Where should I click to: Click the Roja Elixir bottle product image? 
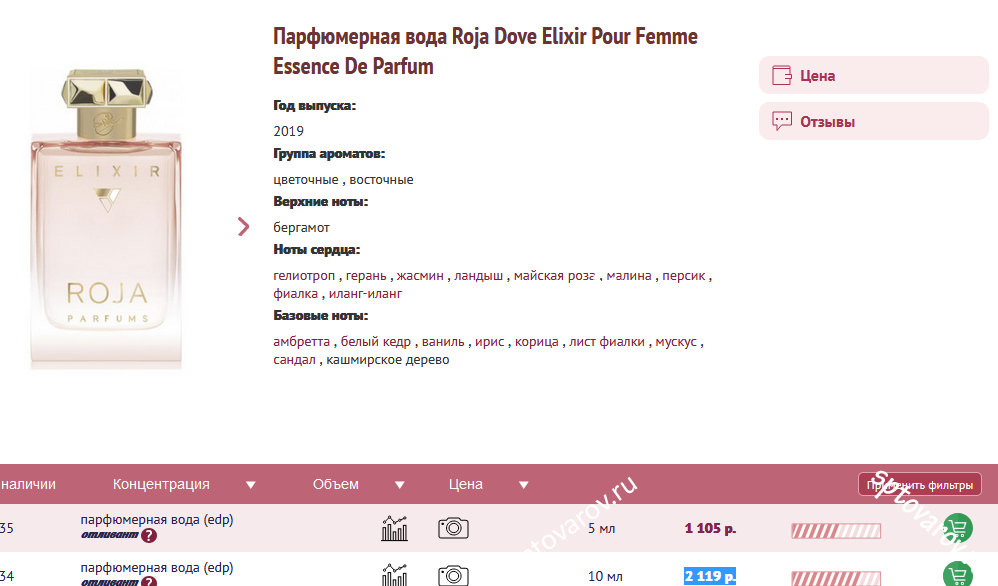[106, 219]
